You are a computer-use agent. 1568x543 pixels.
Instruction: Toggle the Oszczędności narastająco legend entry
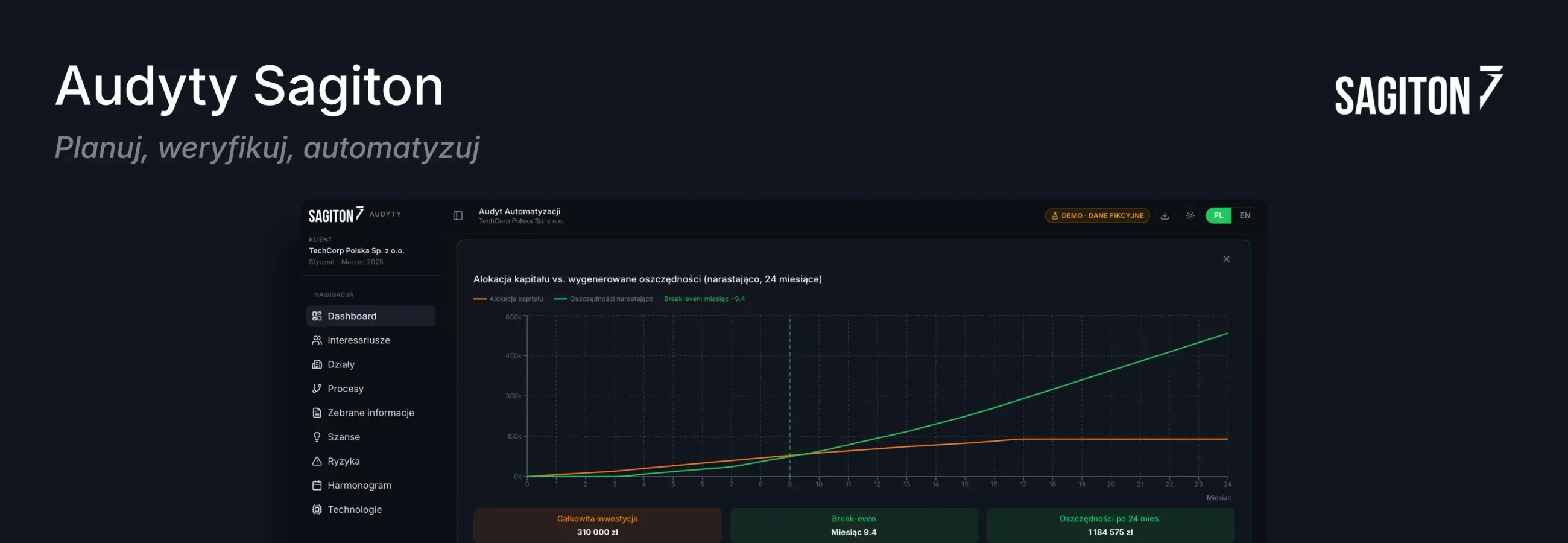[x=603, y=299]
